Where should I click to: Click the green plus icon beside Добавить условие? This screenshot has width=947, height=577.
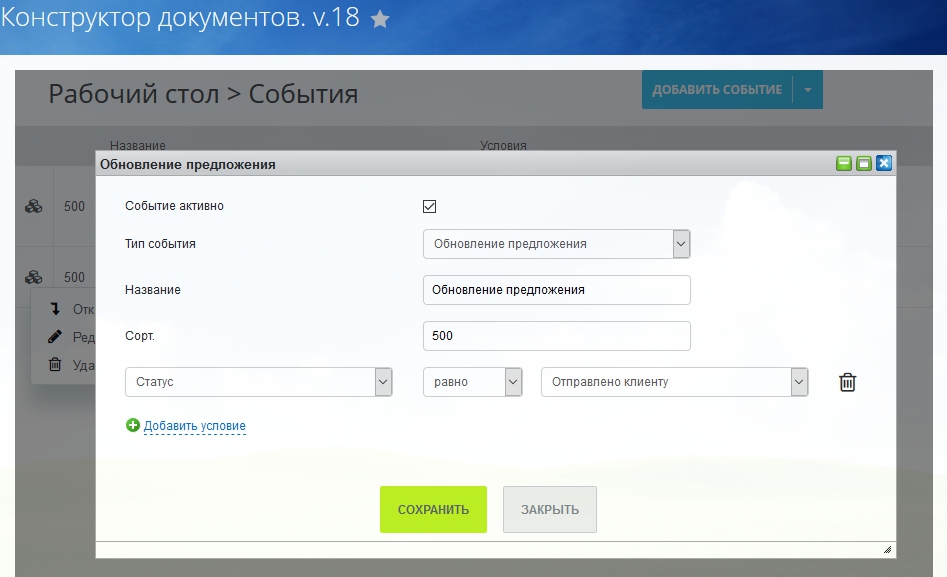click(133, 426)
